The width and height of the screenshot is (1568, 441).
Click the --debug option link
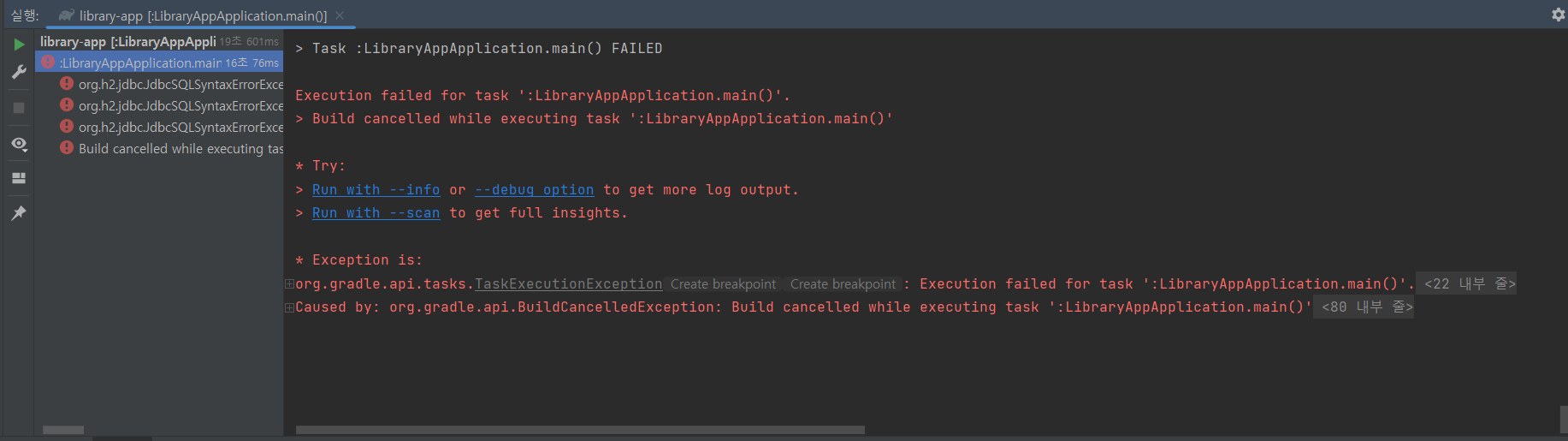tap(534, 189)
